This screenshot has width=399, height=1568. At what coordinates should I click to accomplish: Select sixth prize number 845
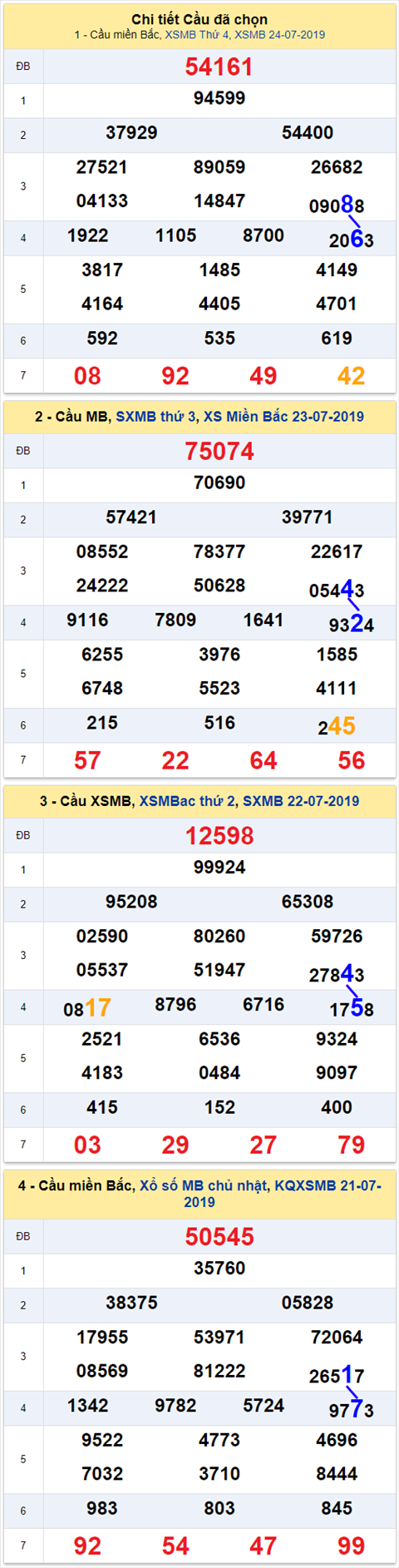(337, 1508)
